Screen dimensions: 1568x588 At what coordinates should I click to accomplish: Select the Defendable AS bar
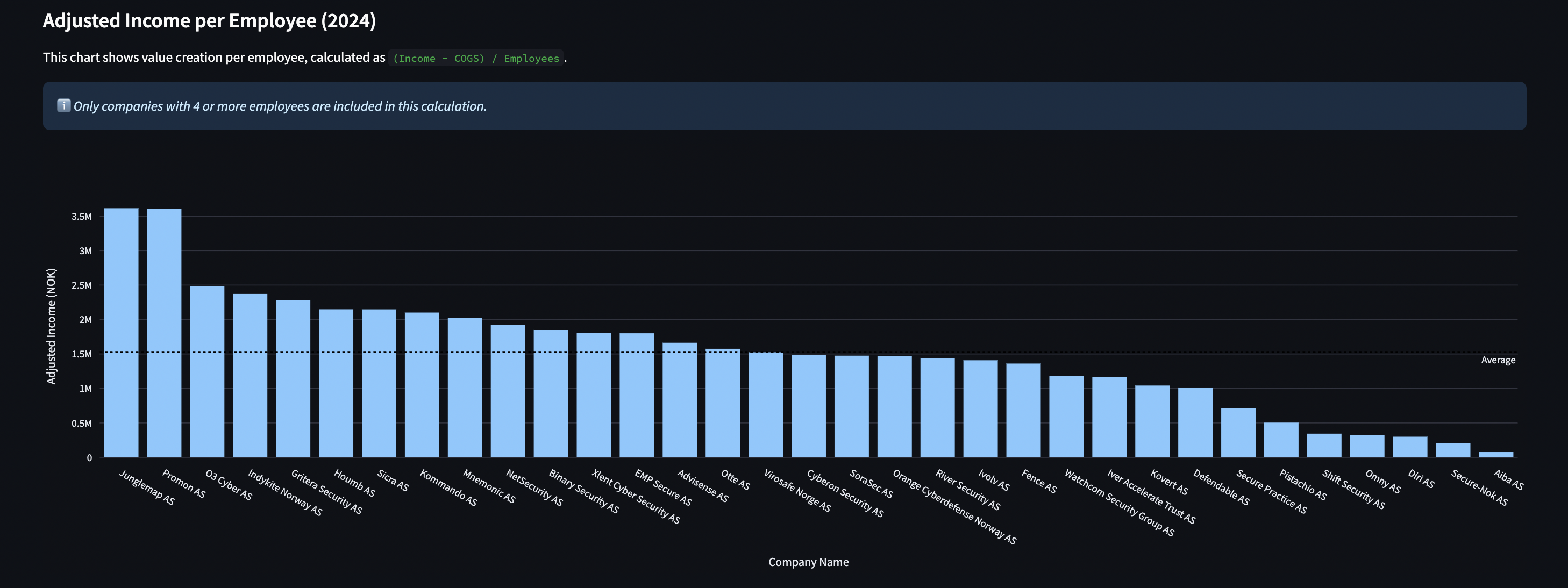coord(1195,422)
